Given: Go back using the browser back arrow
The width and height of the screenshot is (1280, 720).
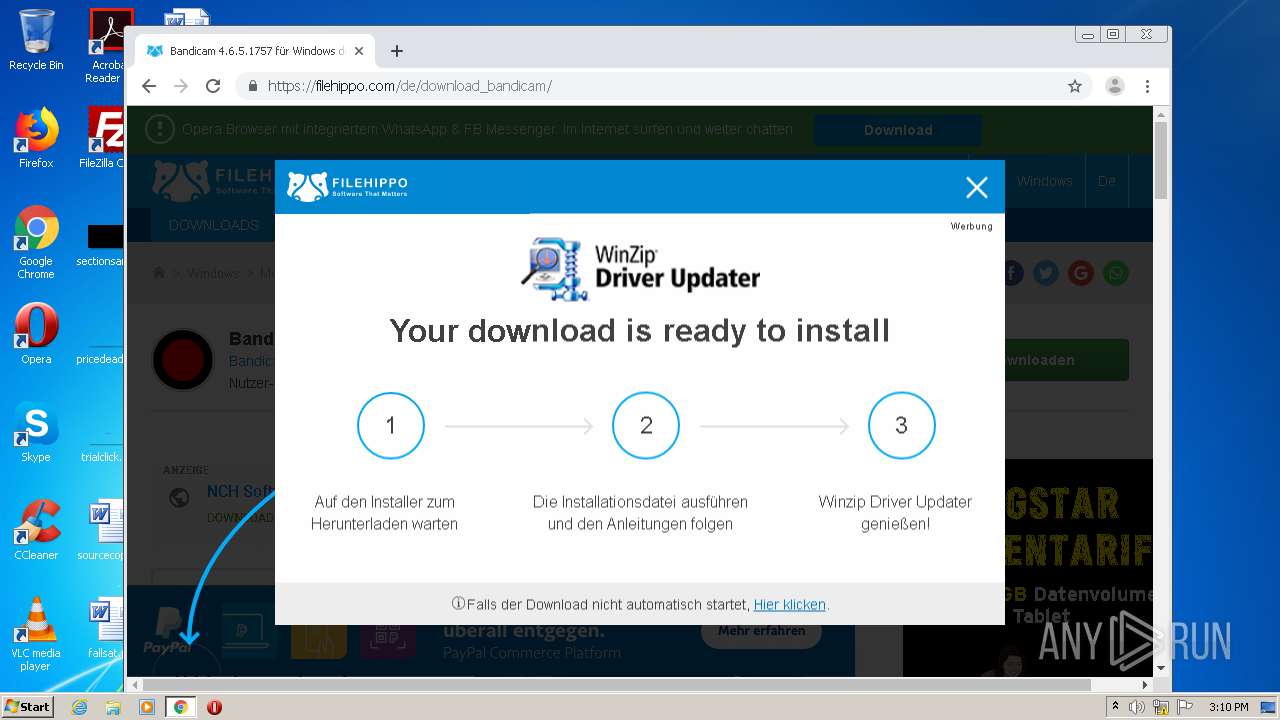Looking at the screenshot, I should pyautogui.click(x=149, y=86).
